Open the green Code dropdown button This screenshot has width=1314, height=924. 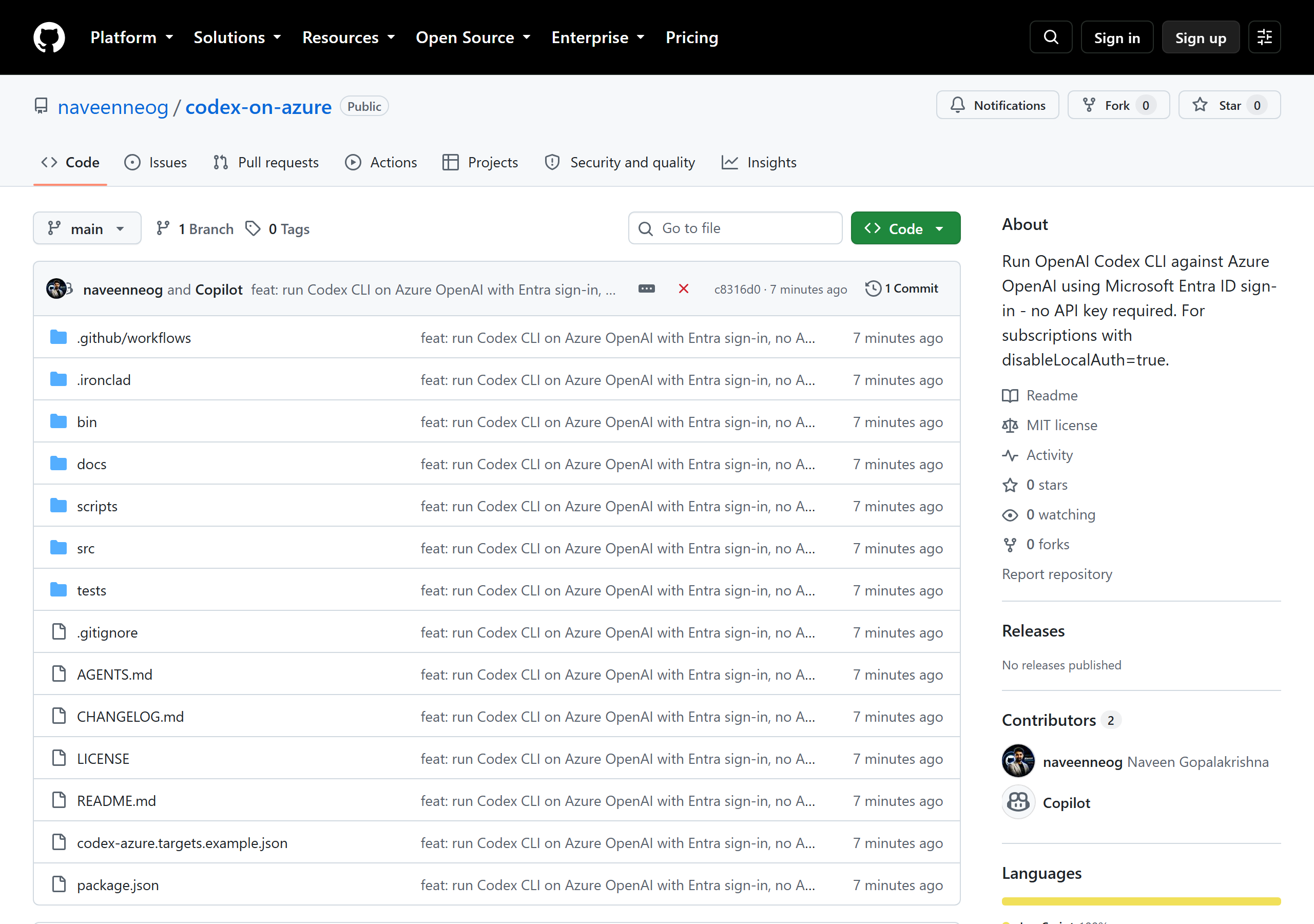[905, 228]
